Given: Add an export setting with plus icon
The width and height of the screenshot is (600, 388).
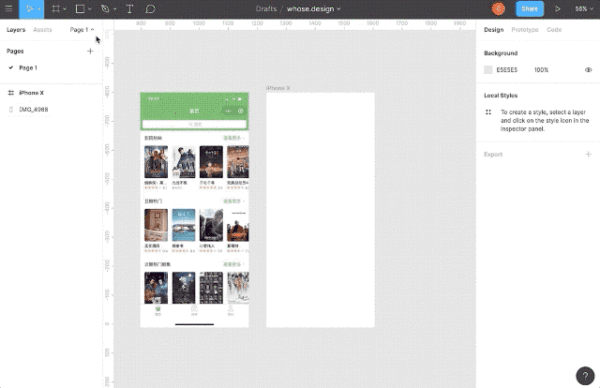Looking at the screenshot, I should pyautogui.click(x=589, y=154).
